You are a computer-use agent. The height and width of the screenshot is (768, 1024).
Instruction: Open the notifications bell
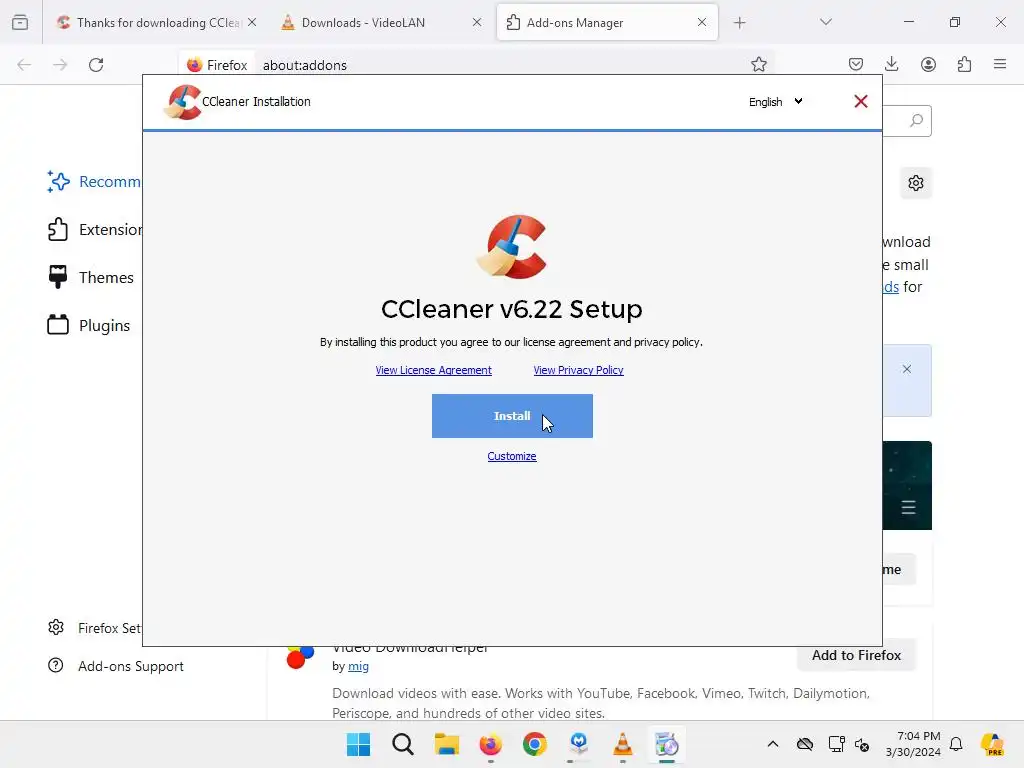pyautogui.click(x=956, y=744)
